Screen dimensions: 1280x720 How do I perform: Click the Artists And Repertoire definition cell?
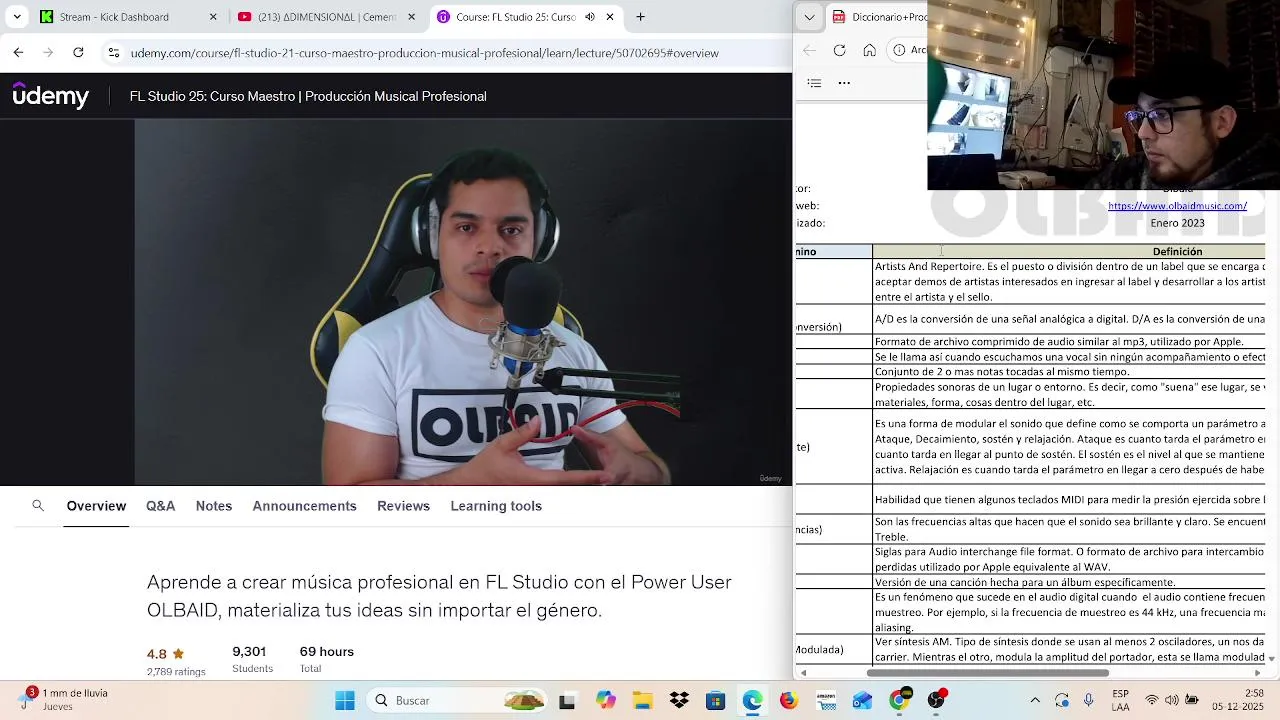[x=1069, y=282]
